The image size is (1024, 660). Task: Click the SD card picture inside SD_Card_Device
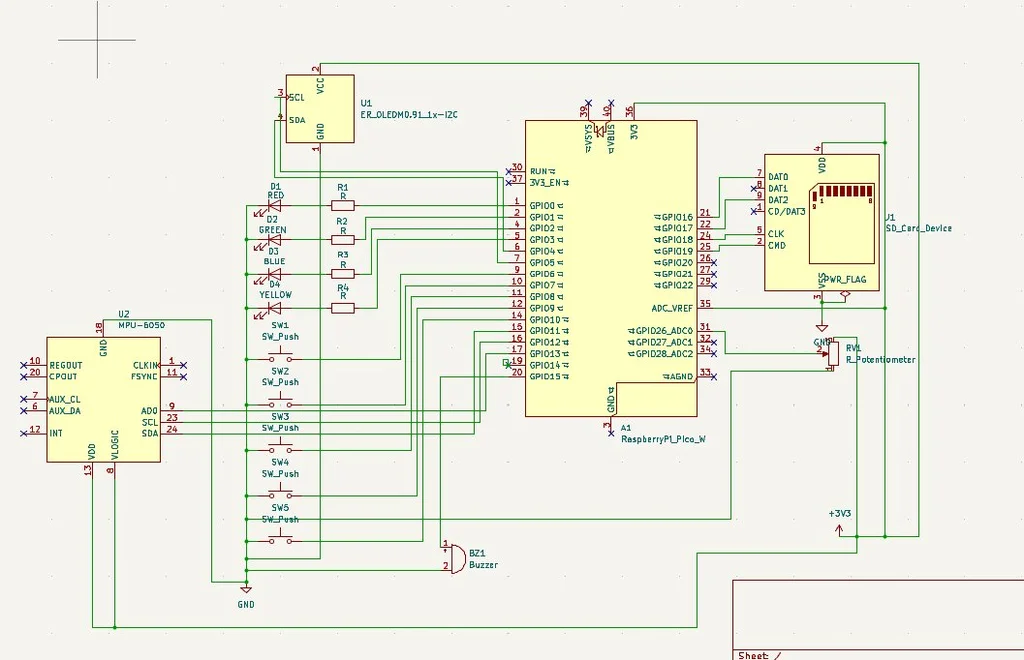(841, 223)
